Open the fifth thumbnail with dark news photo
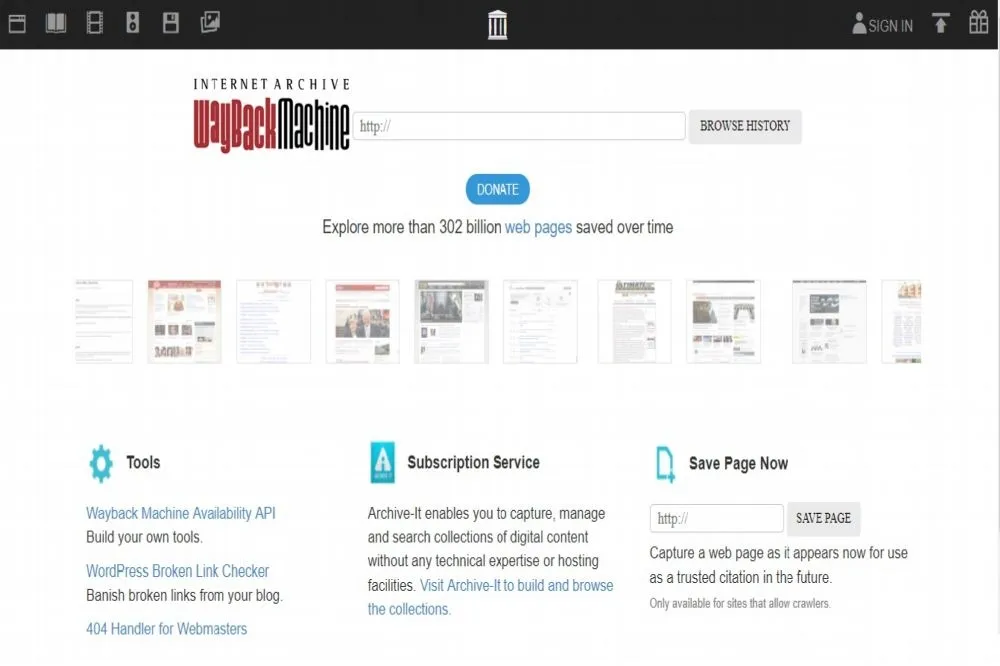 (x=452, y=322)
